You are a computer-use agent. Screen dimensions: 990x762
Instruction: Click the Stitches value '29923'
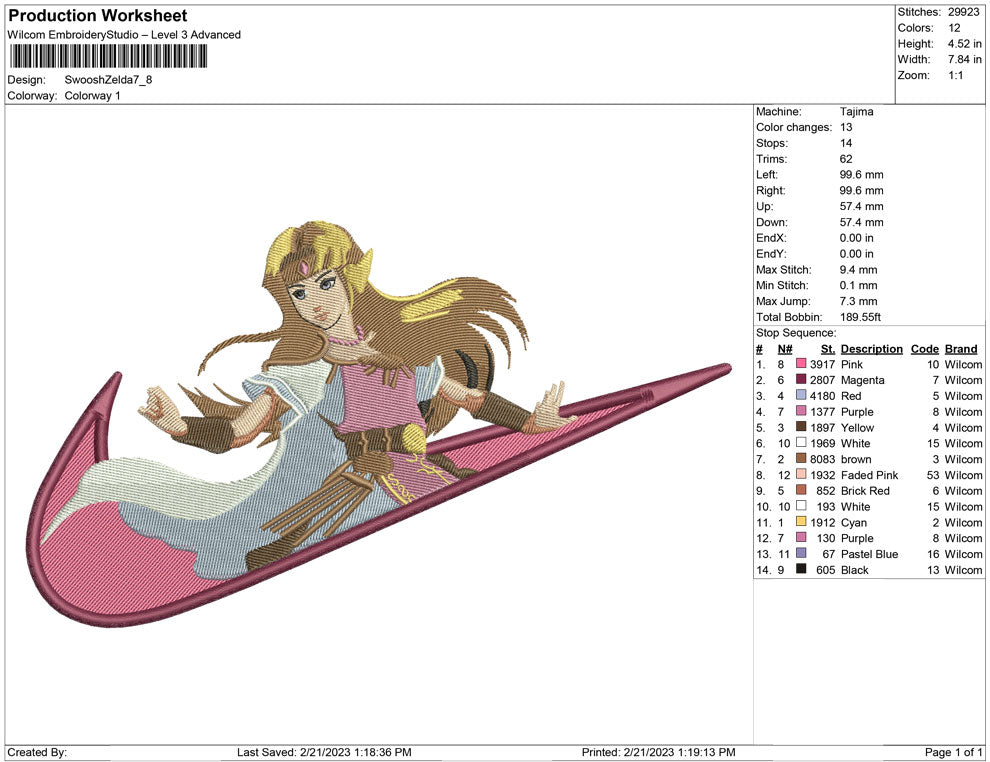point(963,12)
